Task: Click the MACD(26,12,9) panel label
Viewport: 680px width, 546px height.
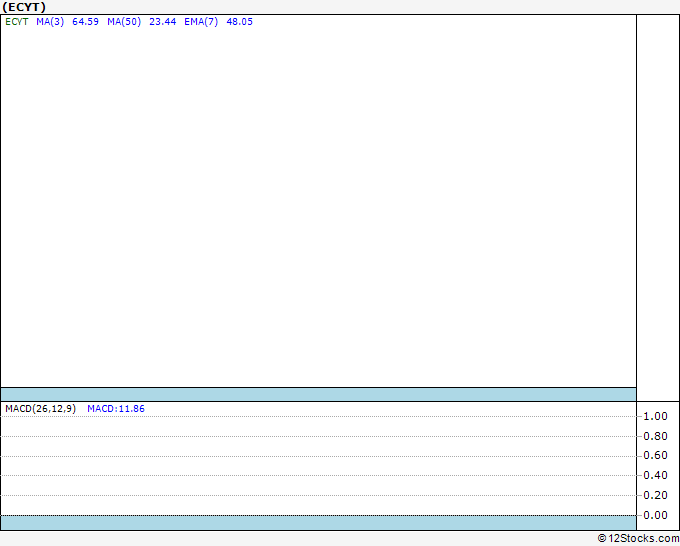Action: (40, 409)
